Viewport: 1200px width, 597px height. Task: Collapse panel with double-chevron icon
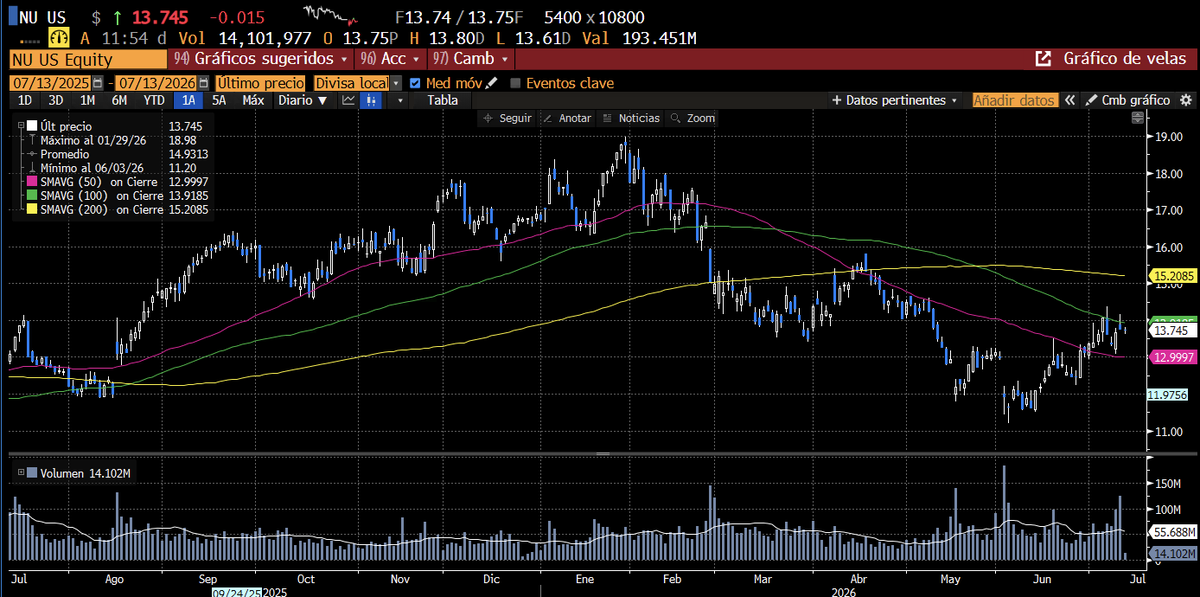[1069, 100]
